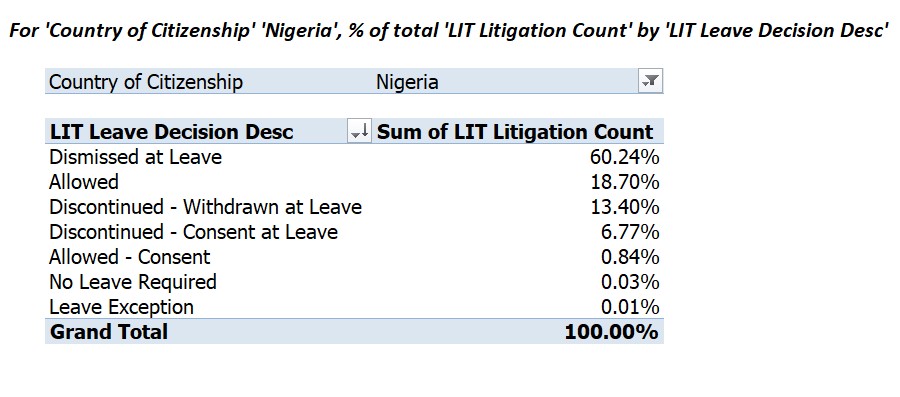The image size is (900, 397).
Task: Select the 60.24% value cell
Action: click(x=624, y=157)
